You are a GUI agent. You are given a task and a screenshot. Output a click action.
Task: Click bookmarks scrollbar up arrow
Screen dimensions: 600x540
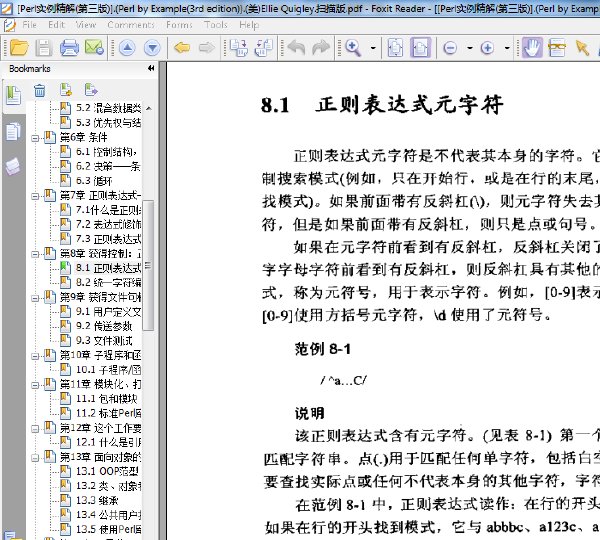click(149, 109)
